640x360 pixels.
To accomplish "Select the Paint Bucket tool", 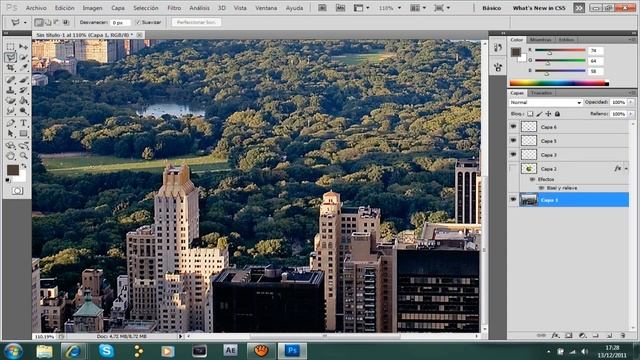I will click(23, 100).
